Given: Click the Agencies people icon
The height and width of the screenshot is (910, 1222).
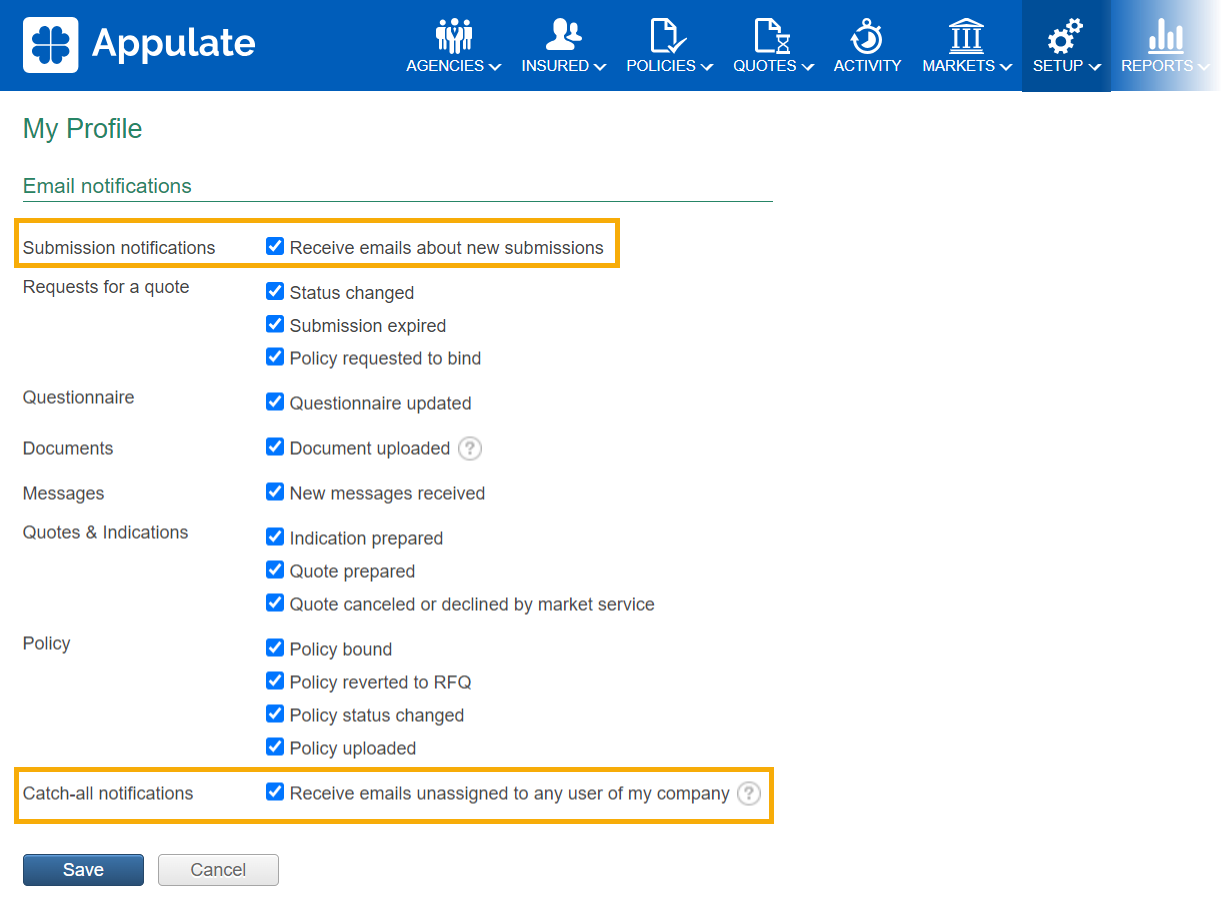Looking at the screenshot, I should [453, 35].
